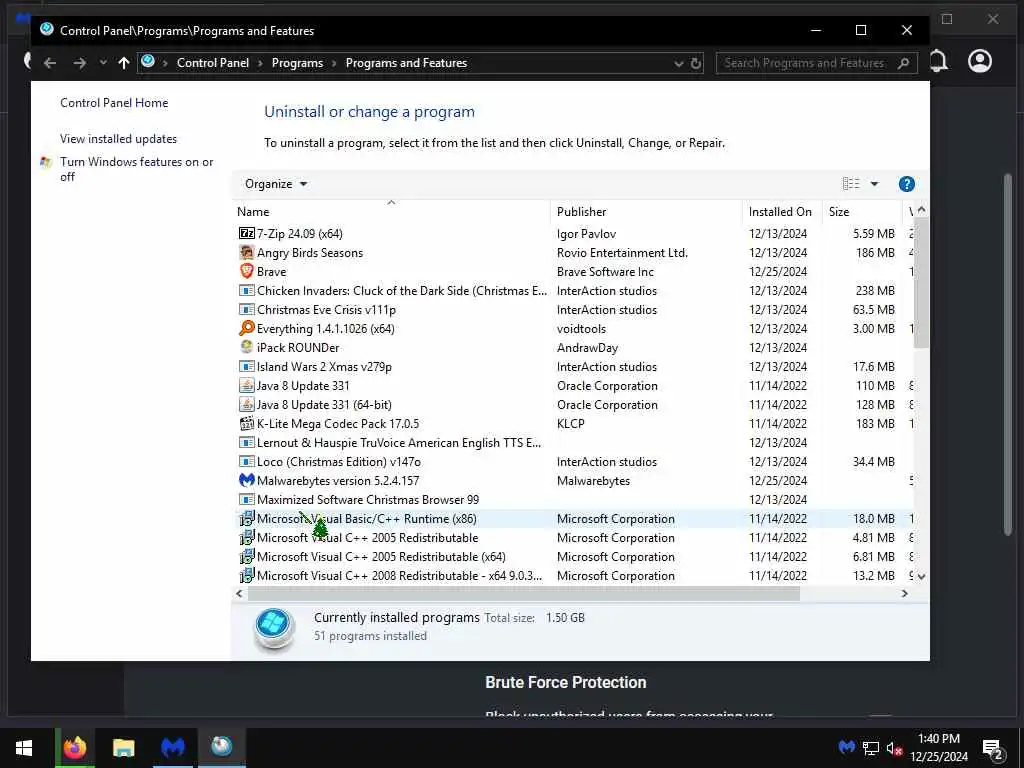Expand the chevron after Programs breadcrumb
Viewport: 1024px width, 768px height.
click(x=334, y=63)
